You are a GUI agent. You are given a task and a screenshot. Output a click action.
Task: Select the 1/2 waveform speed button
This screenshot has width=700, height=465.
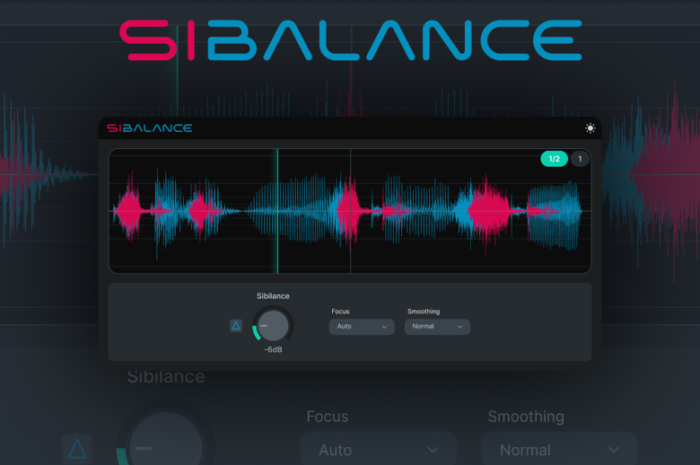554,159
